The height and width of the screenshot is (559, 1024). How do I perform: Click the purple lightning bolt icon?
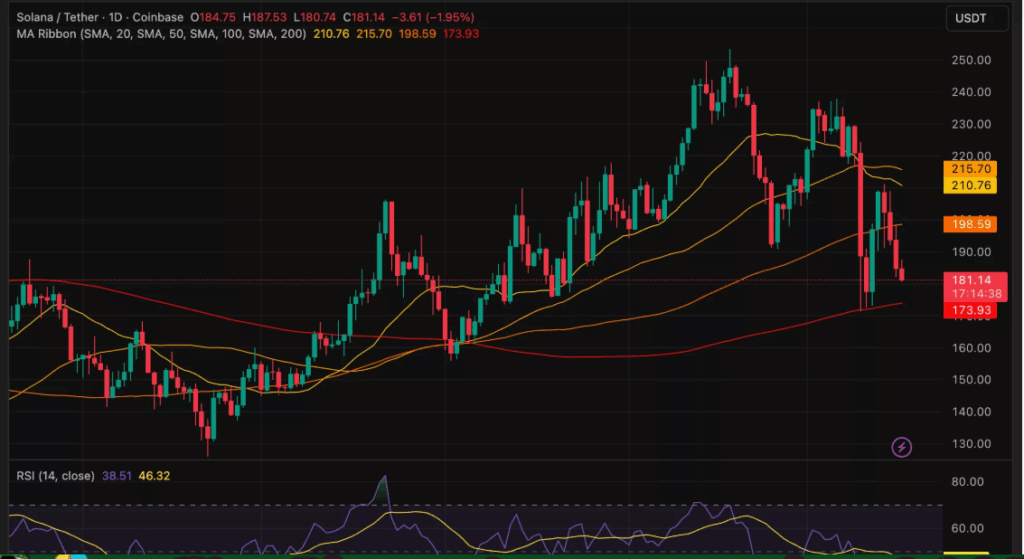coord(902,447)
